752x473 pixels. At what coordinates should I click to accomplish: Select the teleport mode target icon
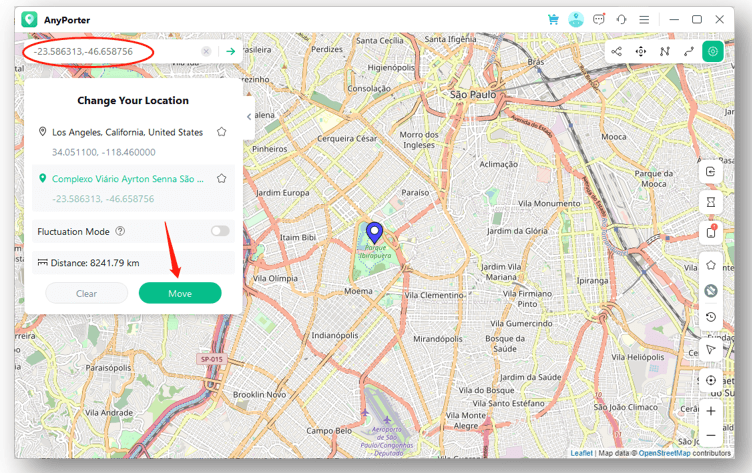click(x=713, y=51)
